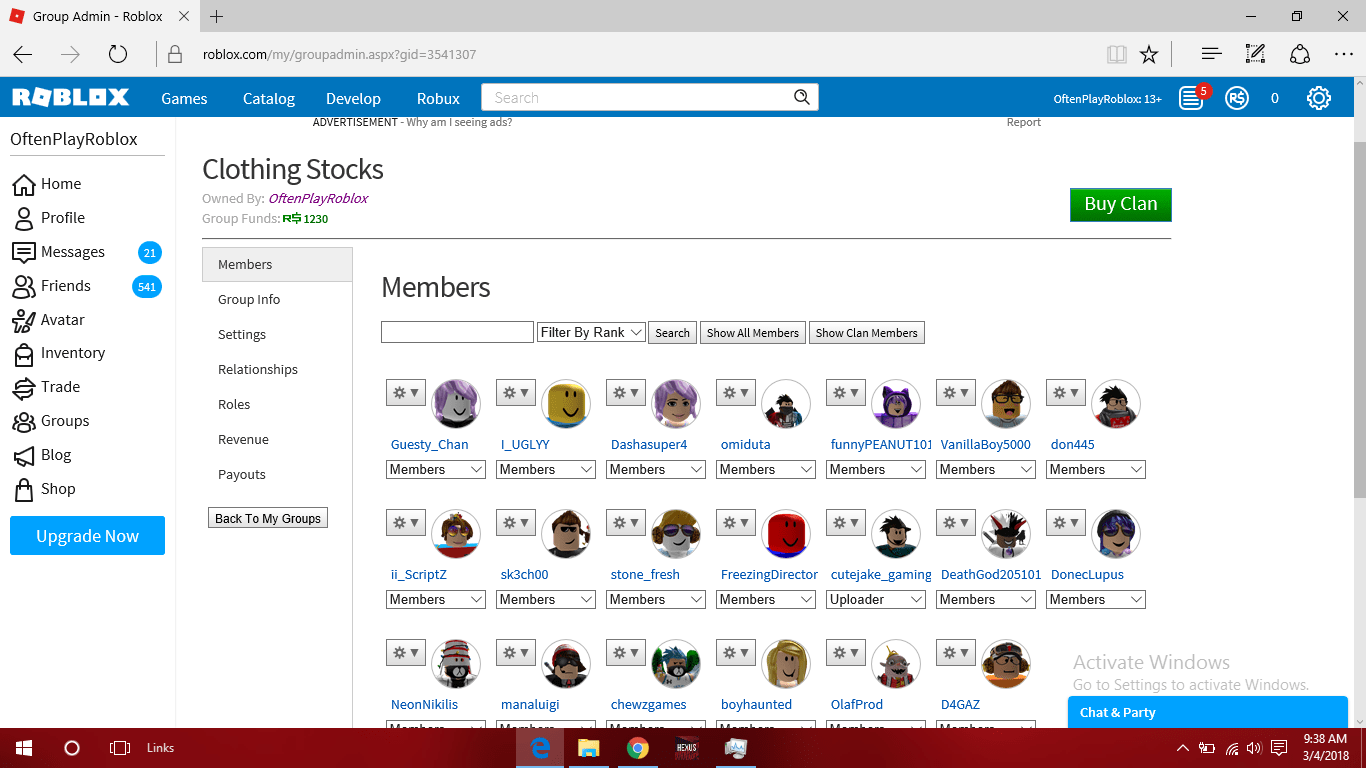Open Task View on the taskbar
This screenshot has height=768, width=1366.
pos(120,748)
